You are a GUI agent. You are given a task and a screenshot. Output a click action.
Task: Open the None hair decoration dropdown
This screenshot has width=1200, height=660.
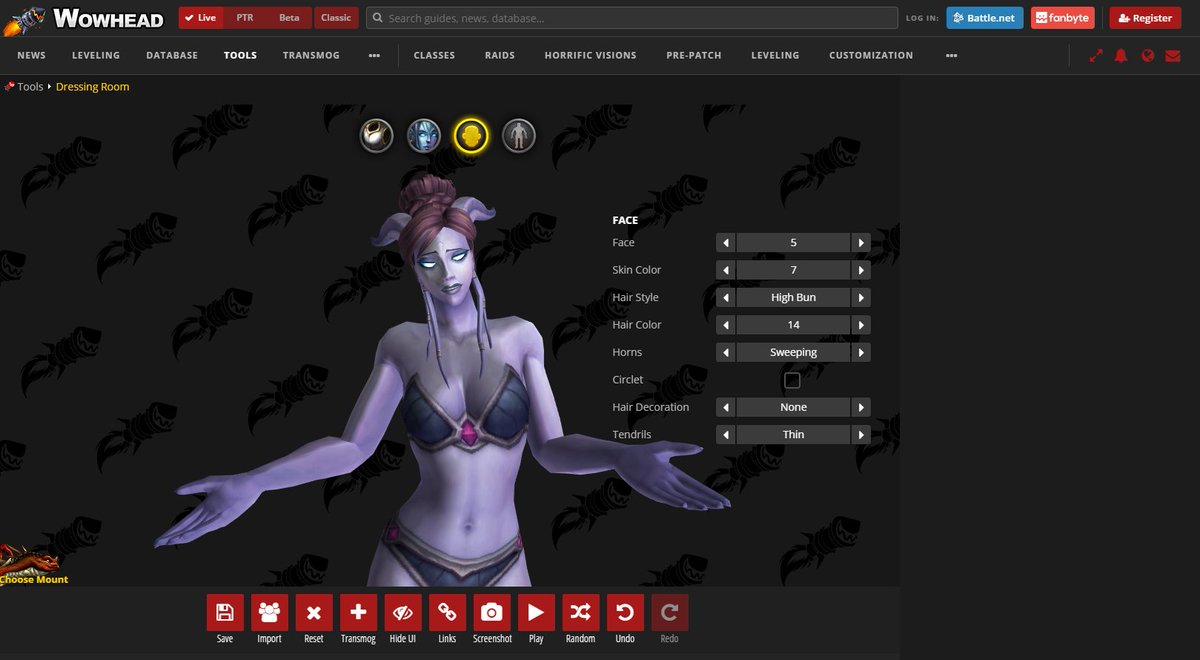click(x=793, y=407)
